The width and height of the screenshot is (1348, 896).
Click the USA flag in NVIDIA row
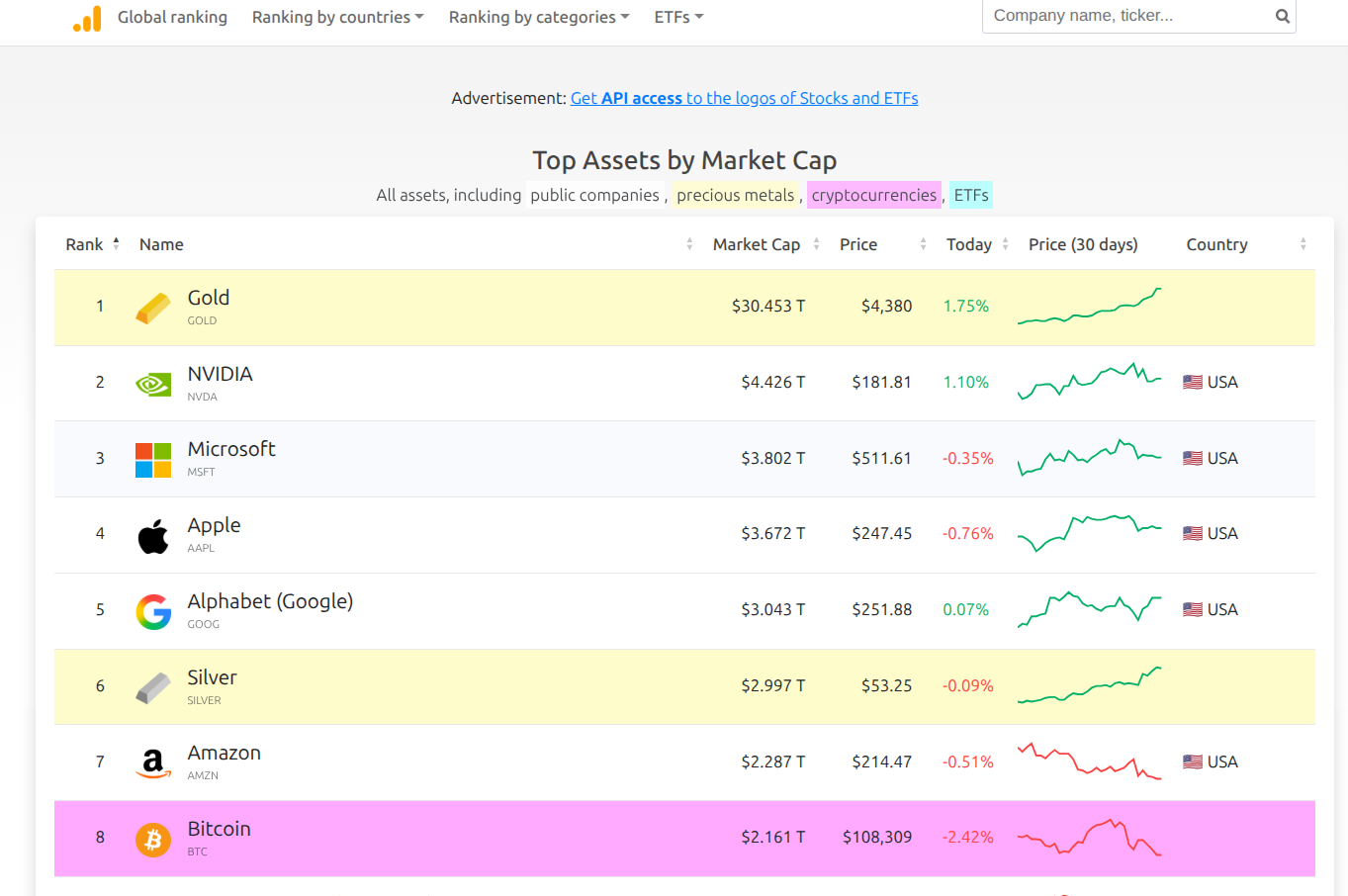1193,382
